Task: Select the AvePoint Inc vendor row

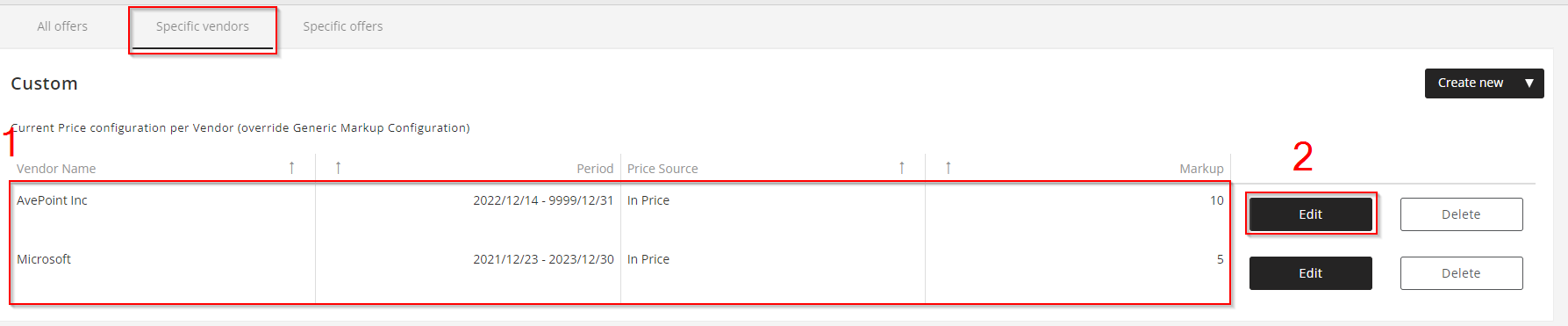Action: point(619,213)
